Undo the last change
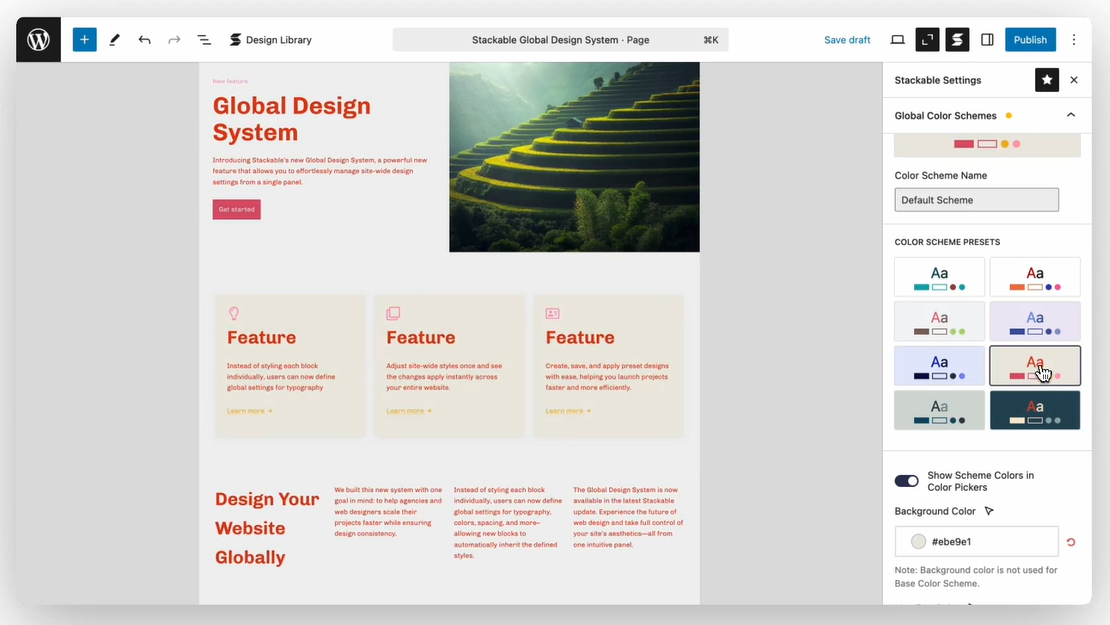The width and height of the screenshot is (1110, 625). pyautogui.click(x=144, y=39)
